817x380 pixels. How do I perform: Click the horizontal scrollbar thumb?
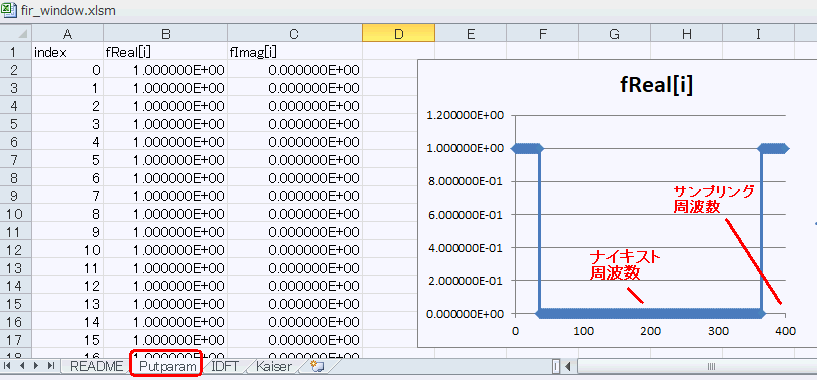[710, 366]
